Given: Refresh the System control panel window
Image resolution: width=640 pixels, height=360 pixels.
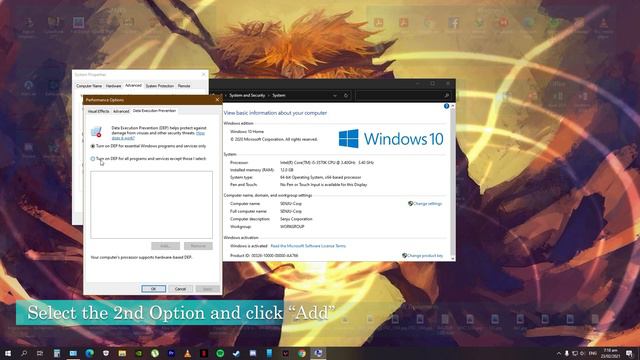Looking at the screenshot, I should (x=346, y=96).
